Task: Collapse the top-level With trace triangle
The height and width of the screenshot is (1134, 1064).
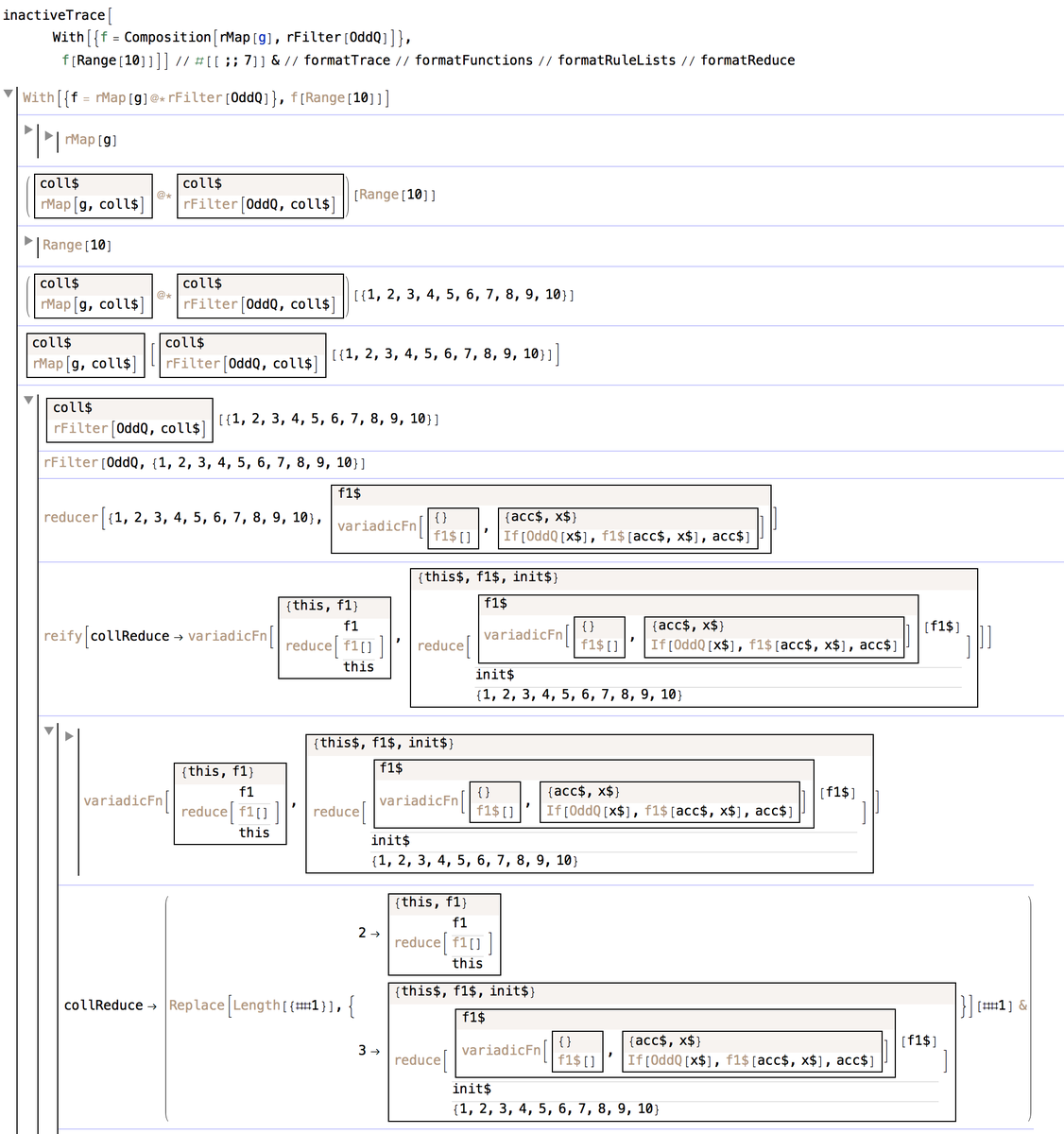Action: click(x=9, y=94)
